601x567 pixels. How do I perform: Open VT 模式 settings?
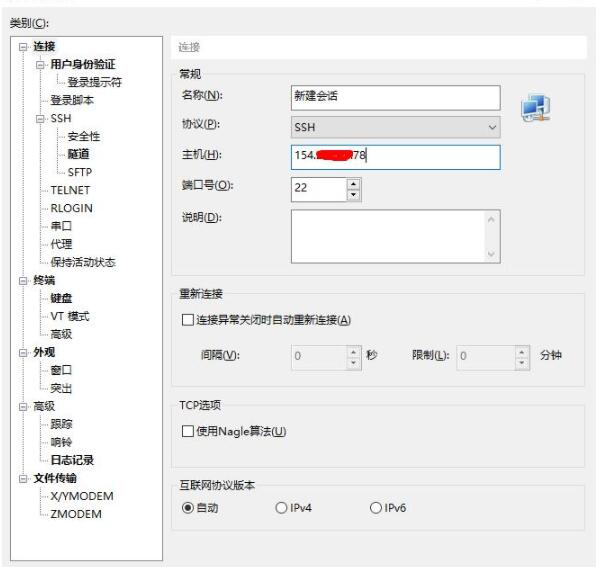tap(70, 316)
